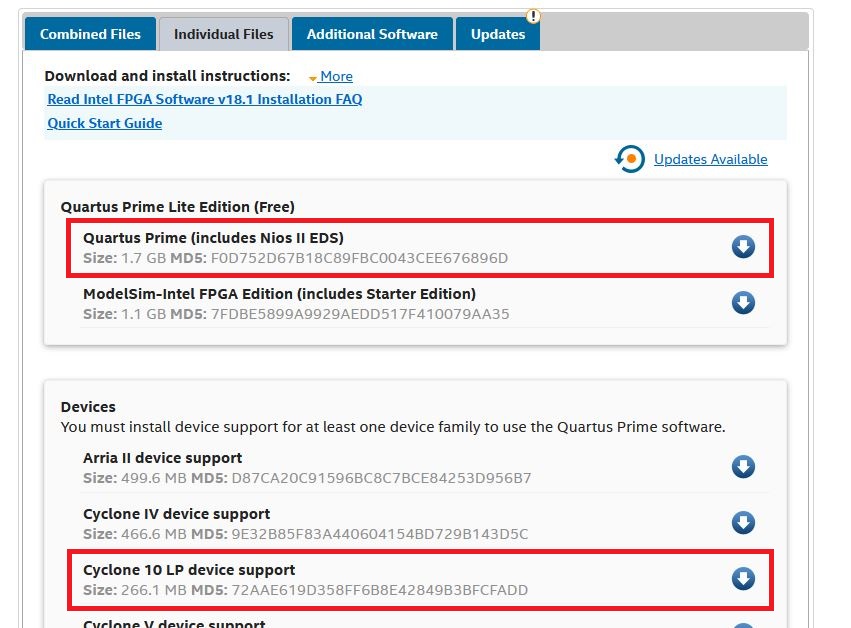Viewport: 851px width, 628px height.
Task: Click the Cyclone 10 LP device support title
Action: coord(189,570)
